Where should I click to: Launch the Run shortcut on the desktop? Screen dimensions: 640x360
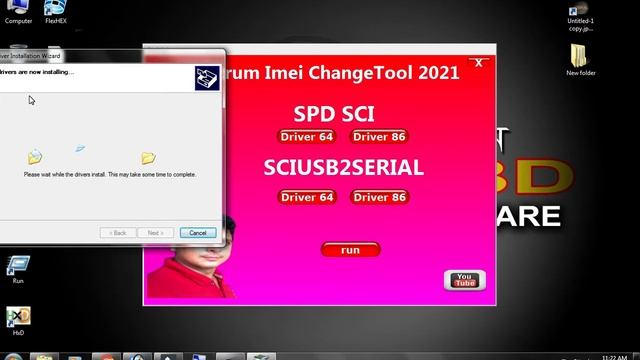click(x=18, y=269)
